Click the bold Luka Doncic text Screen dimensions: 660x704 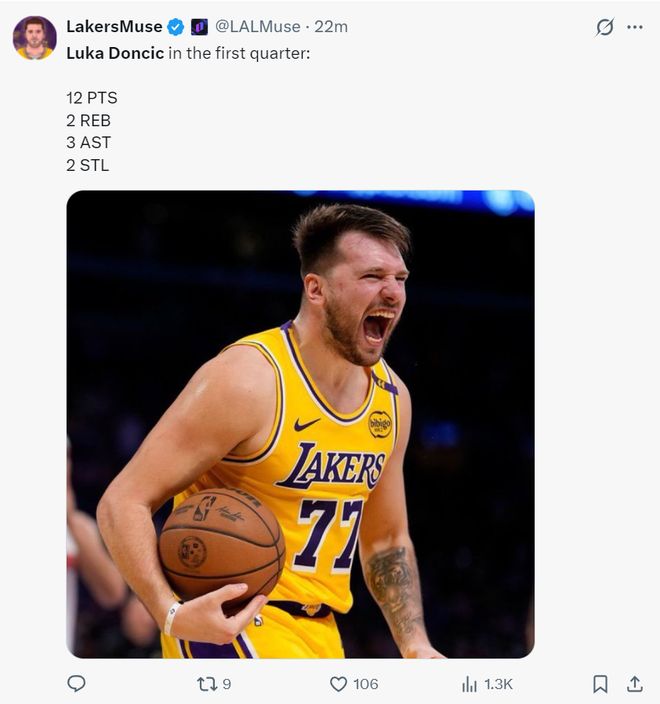click(x=115, y=53)
